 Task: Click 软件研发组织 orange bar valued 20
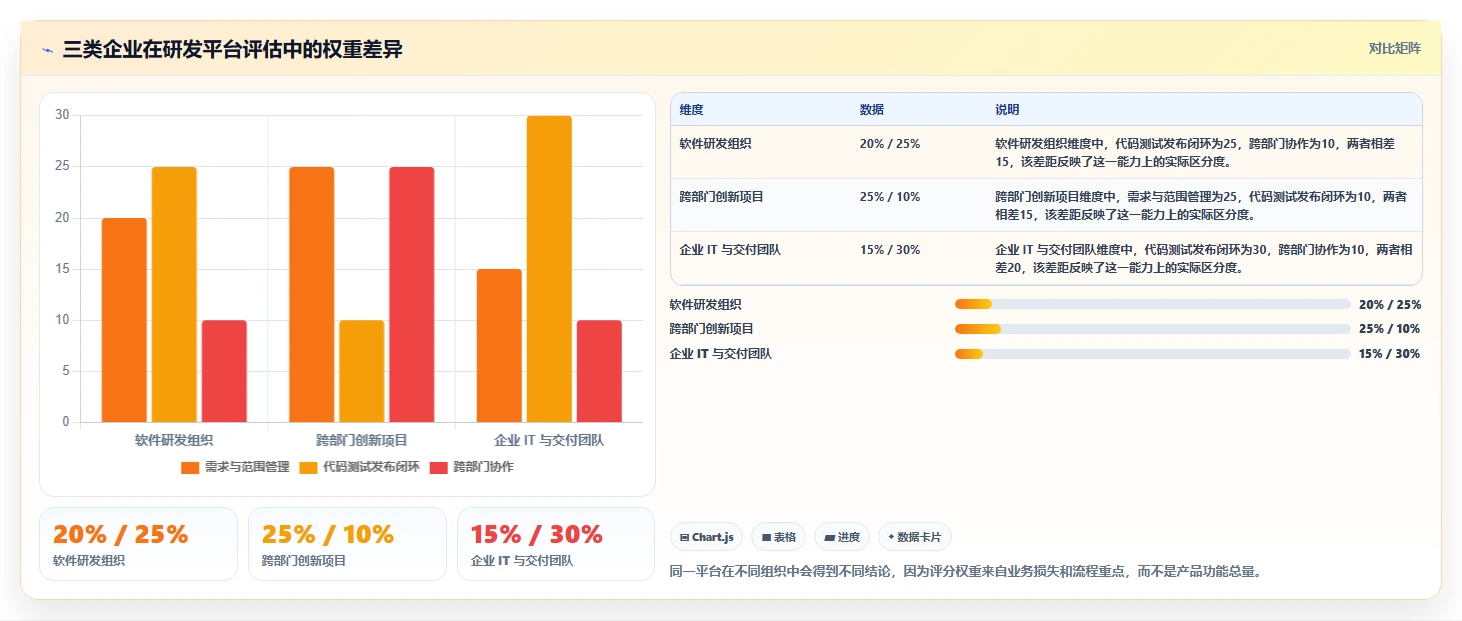click(124, 320)
